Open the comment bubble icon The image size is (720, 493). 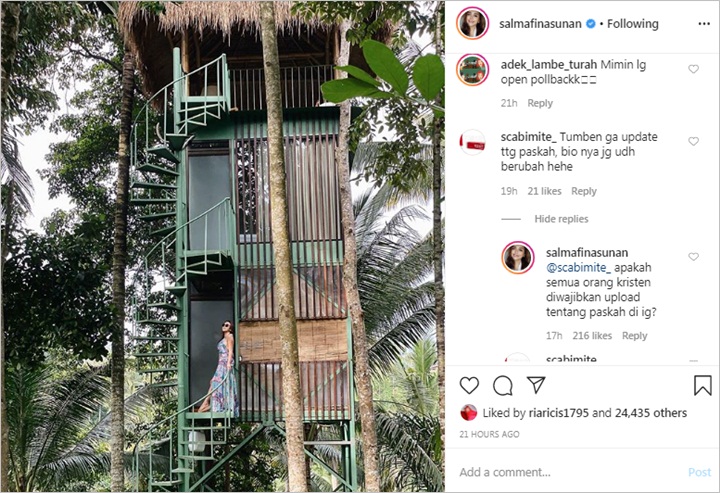tap(503, 385)
